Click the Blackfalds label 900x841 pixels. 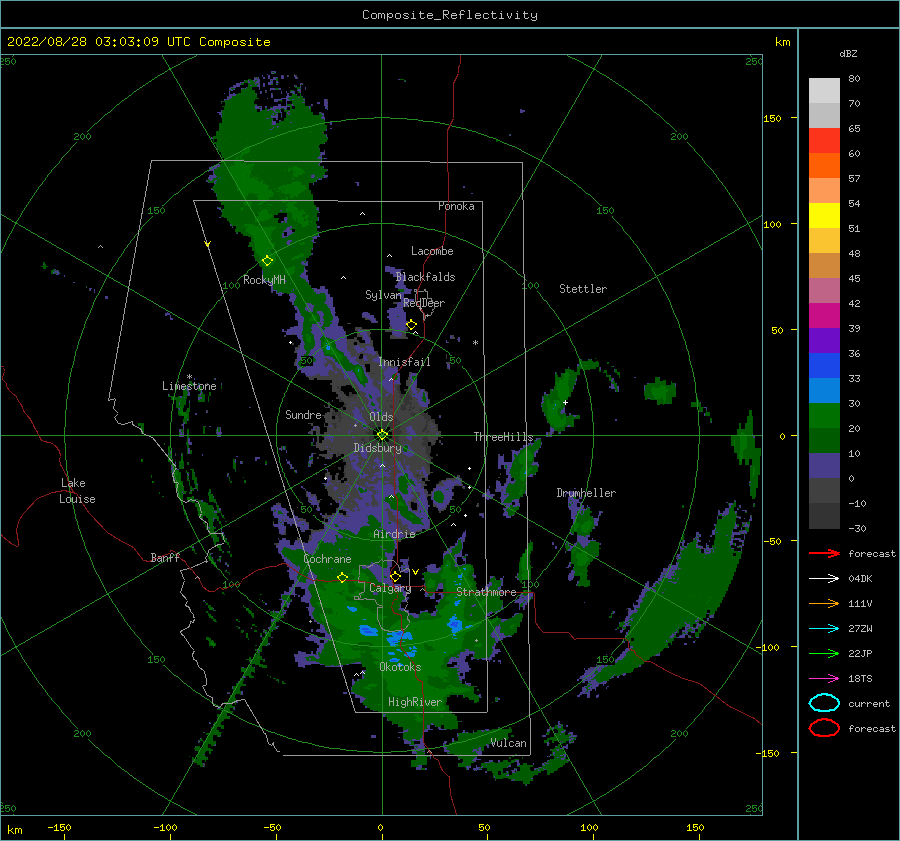point(425,277)
